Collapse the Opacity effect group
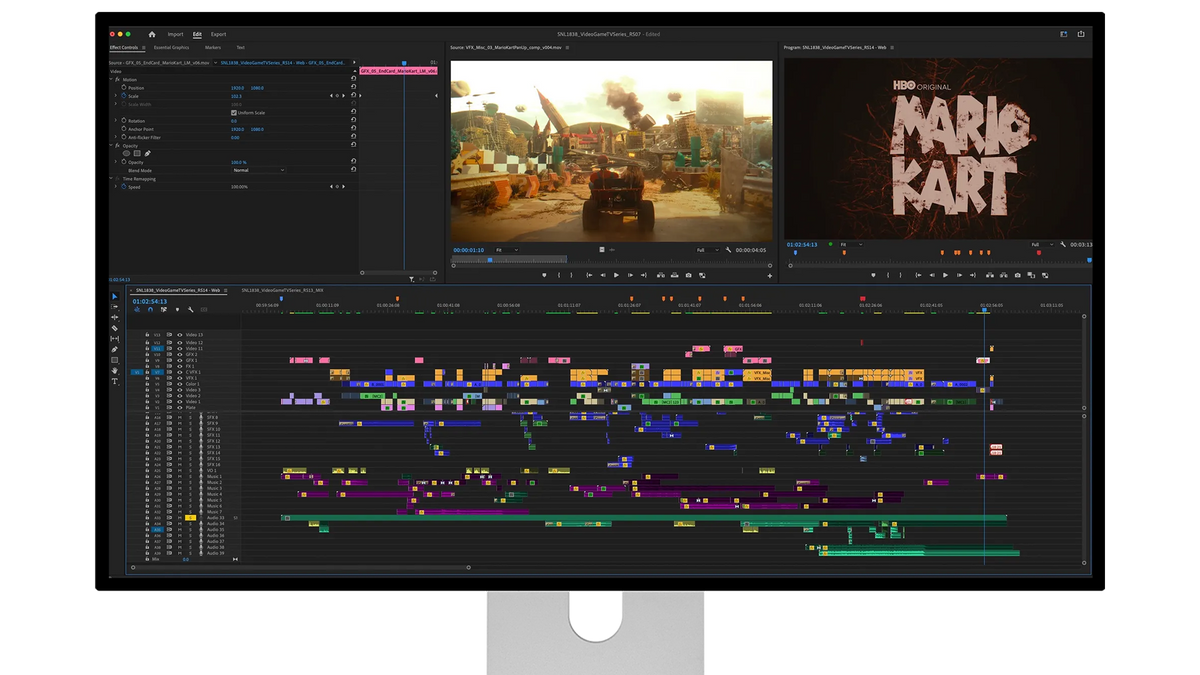1200x675 pixels. point(112,146)
